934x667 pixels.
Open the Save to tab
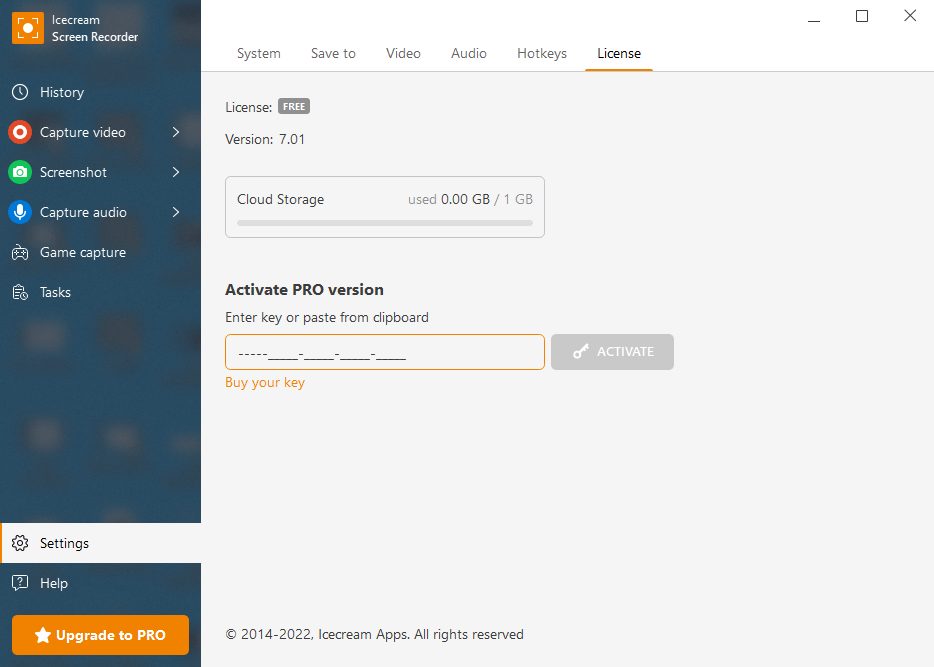pos(333,53)
